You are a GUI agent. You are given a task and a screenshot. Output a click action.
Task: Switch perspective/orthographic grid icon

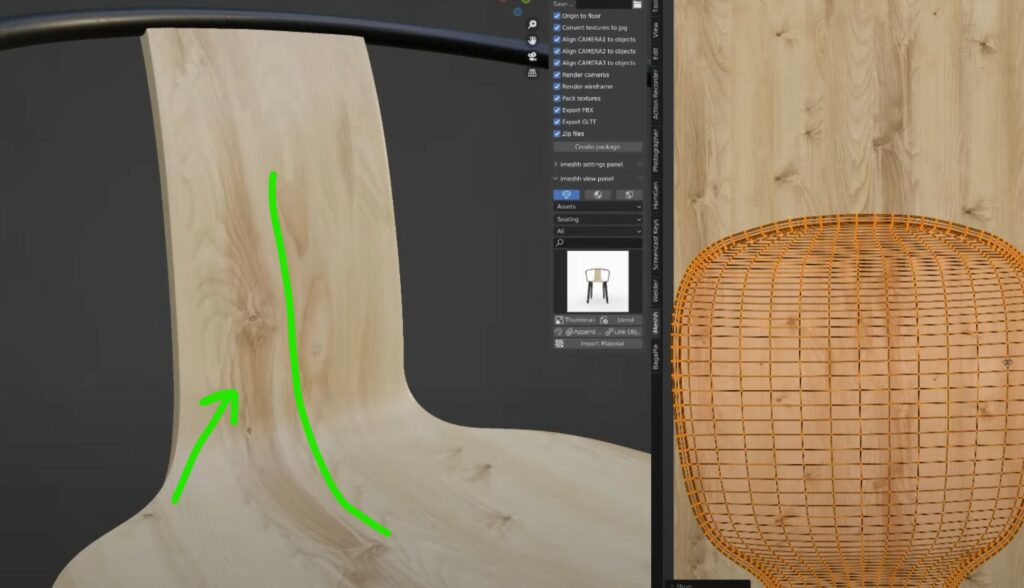point(532,73)
